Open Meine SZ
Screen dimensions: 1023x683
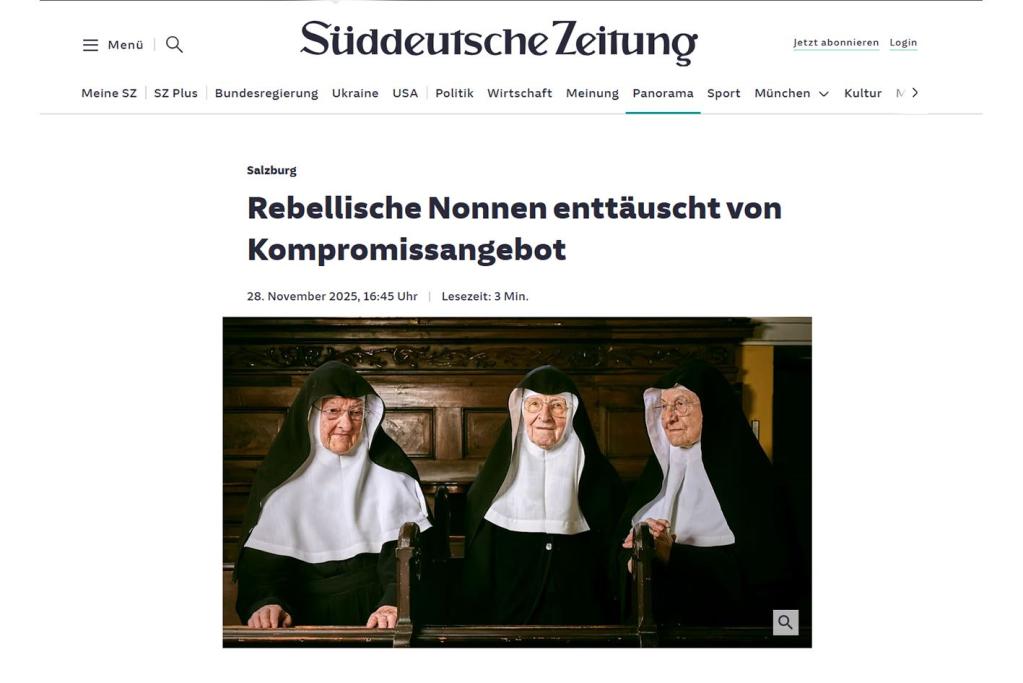point(109,93)
